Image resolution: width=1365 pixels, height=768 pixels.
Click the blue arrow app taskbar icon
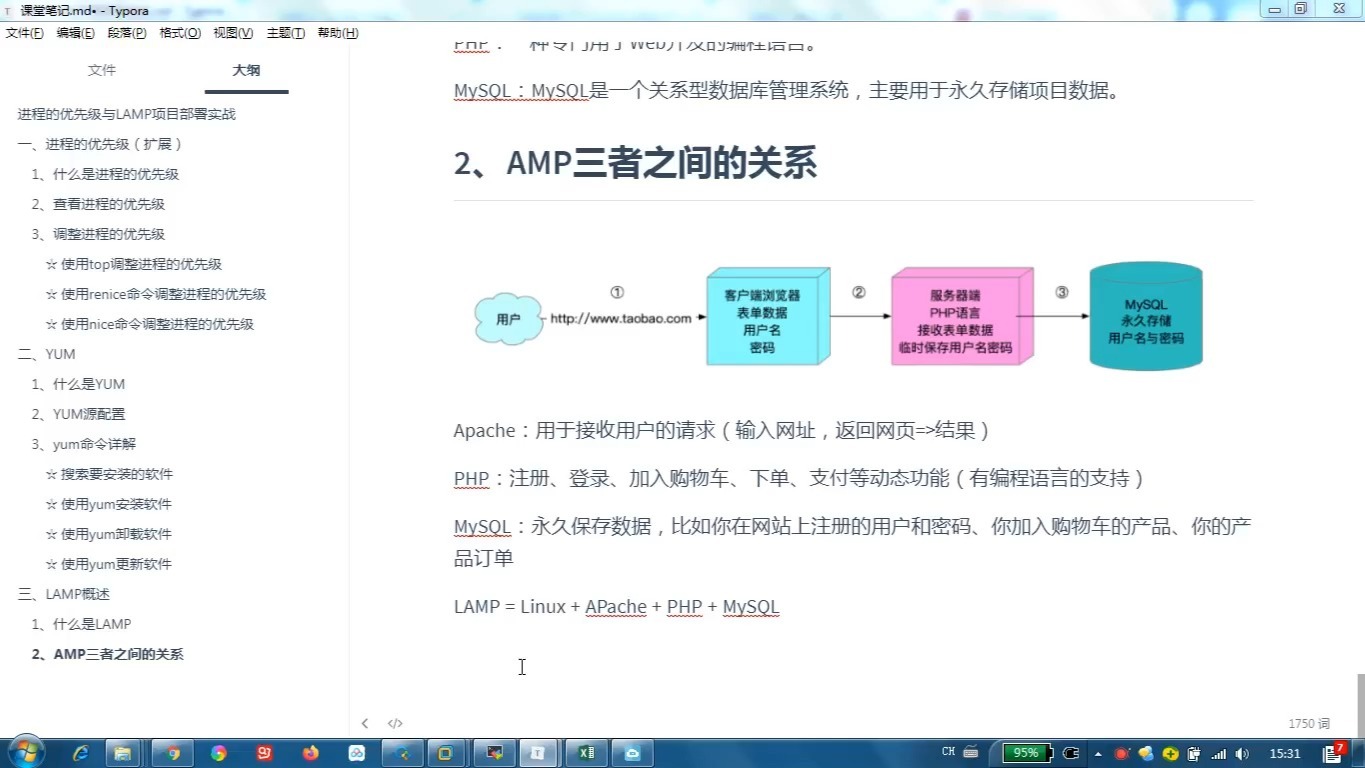403,753
